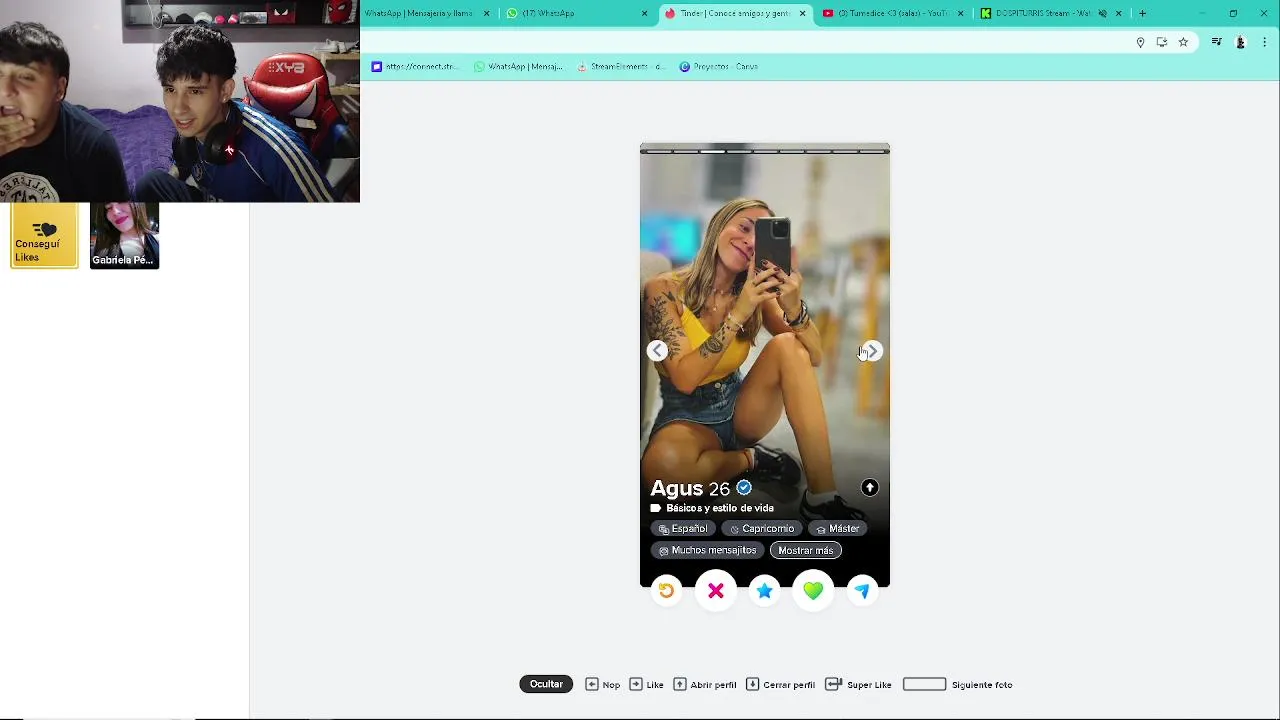Click the Capricornio tag
Screen dimensions: 1280x720
coord(761,528)
